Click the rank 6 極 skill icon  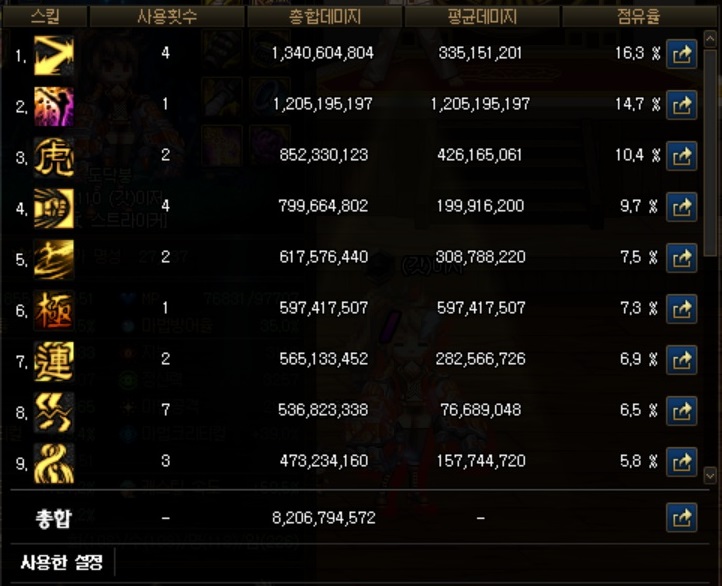pos(54,310)
